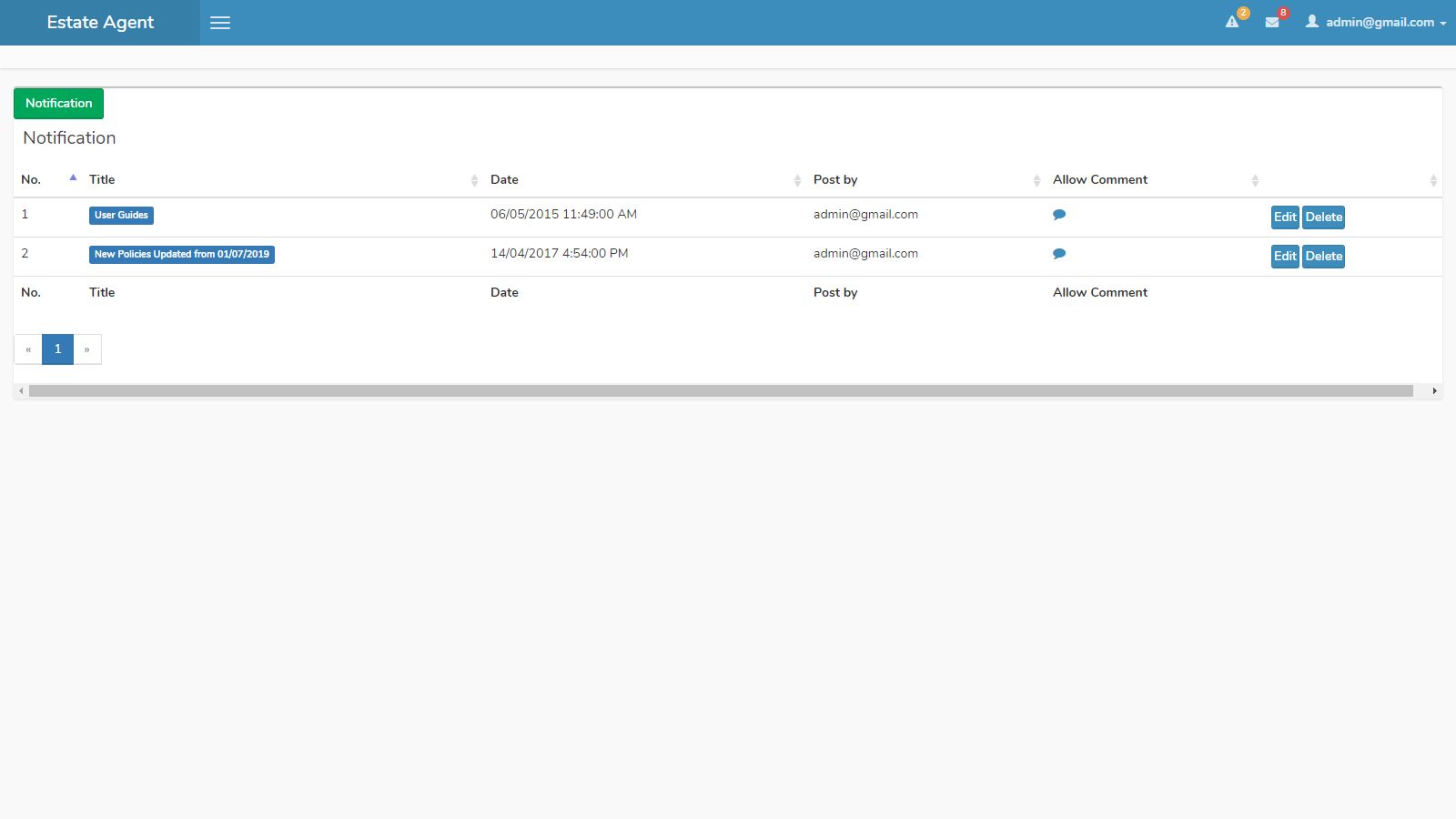Sort table by Post by column arrows
Viewport: 1456px width, 819px height.
click(x=1036, y=180)
